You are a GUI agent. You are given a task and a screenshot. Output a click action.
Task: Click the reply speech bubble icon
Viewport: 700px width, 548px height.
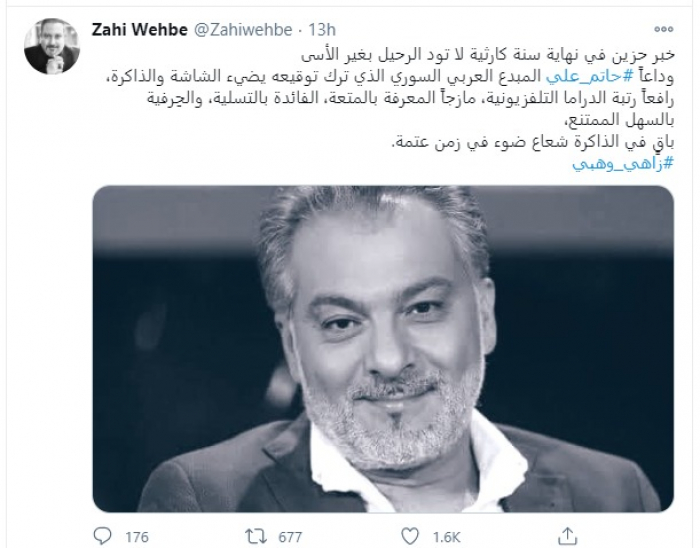(103, 536)
